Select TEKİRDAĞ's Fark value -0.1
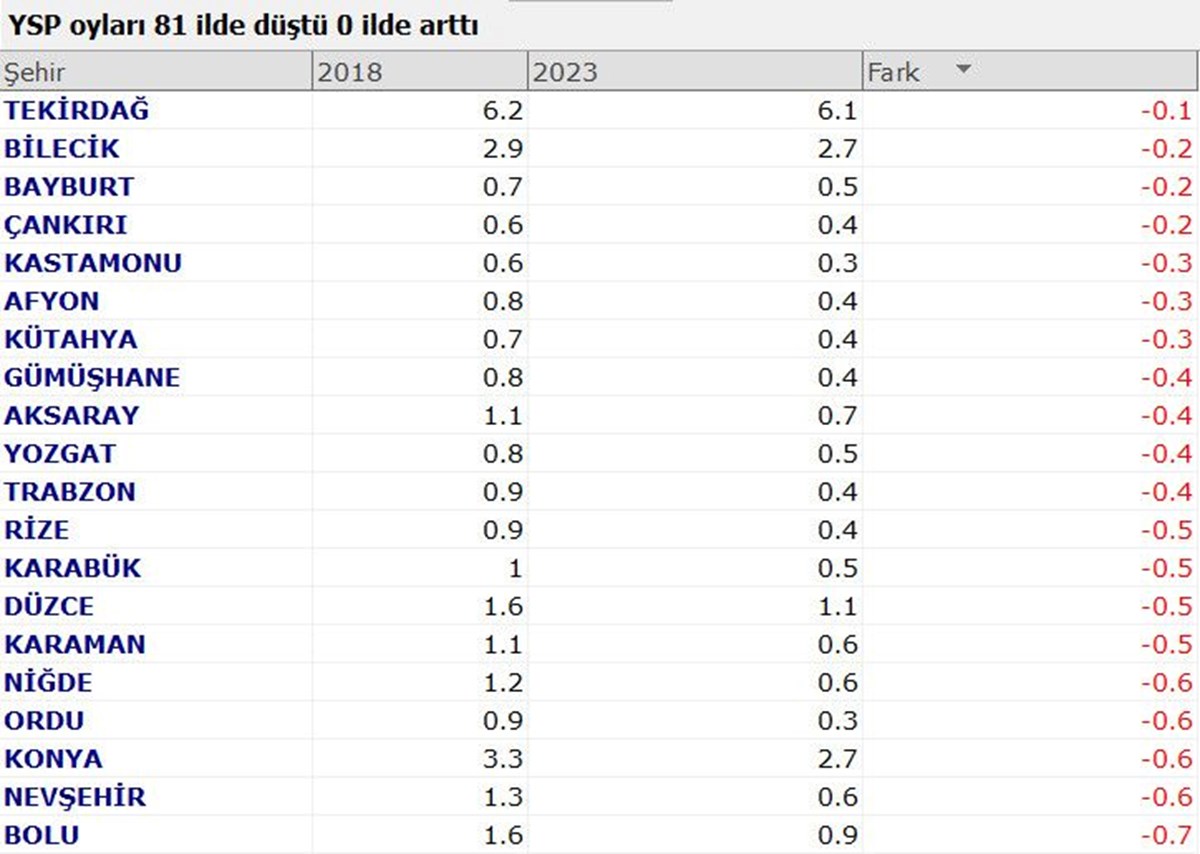 [1167, 110]
